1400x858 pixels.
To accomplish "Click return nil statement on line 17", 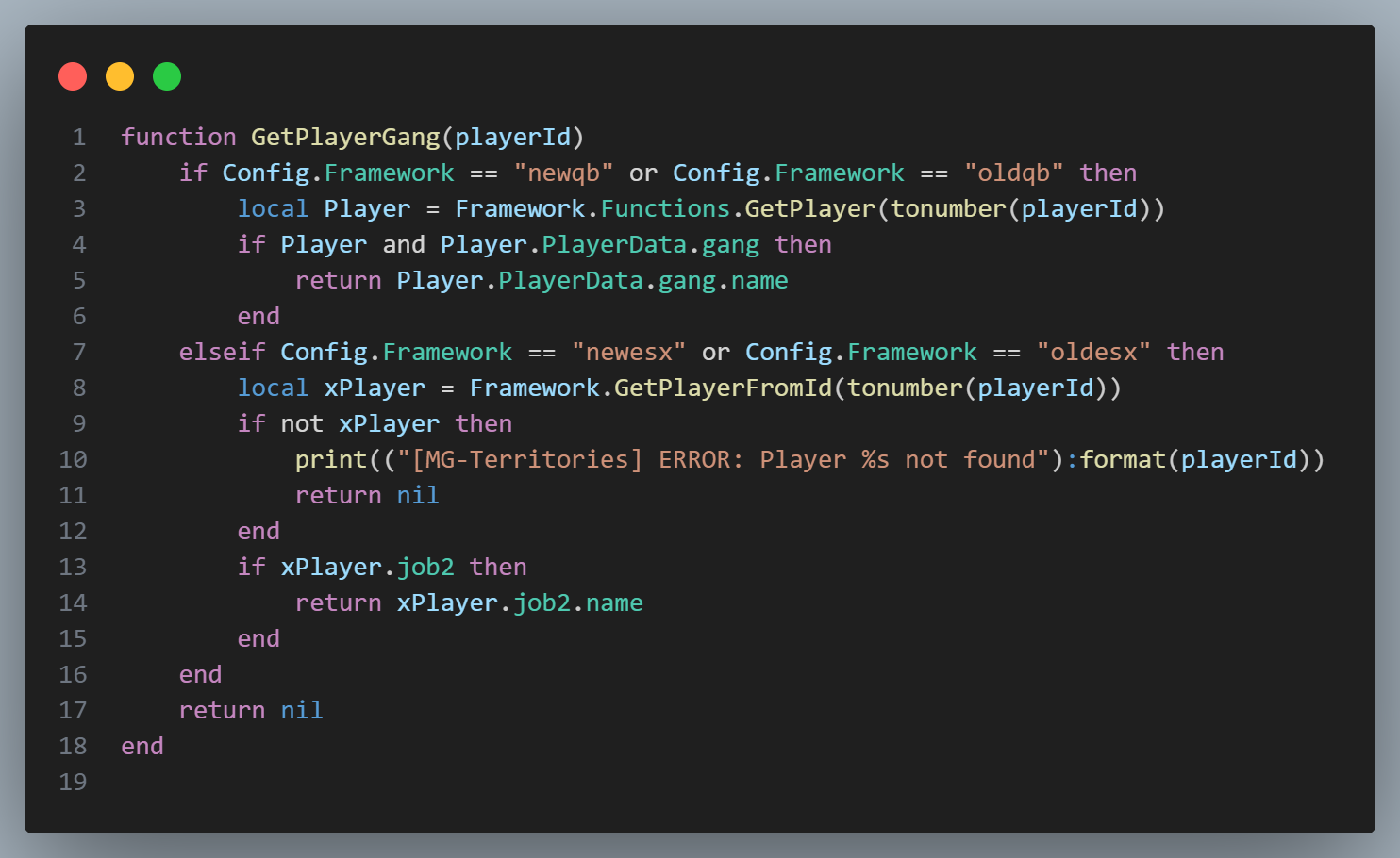I will pos(251,711).
